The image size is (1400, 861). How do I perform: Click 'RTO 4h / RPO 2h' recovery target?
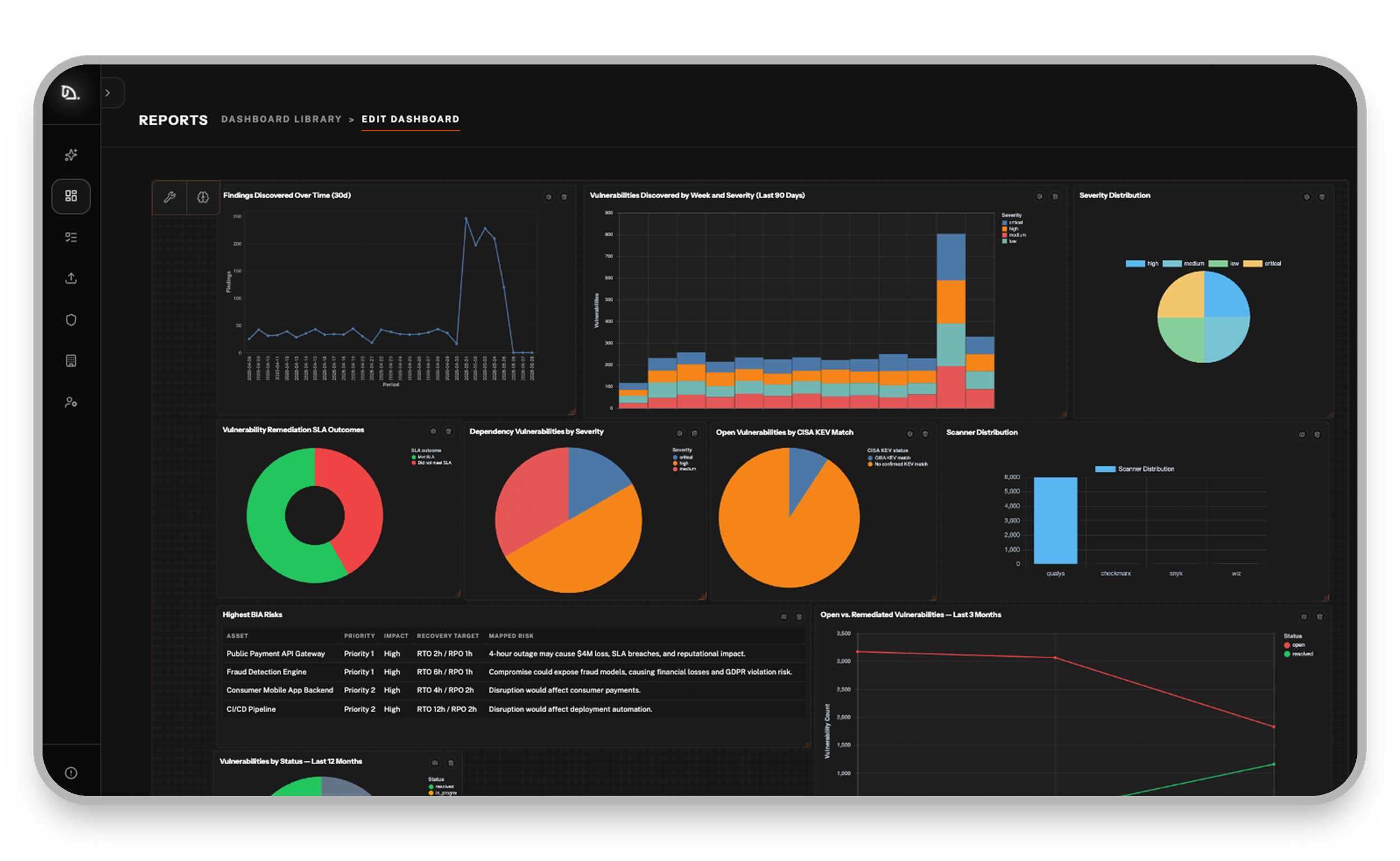click(444, 690)
